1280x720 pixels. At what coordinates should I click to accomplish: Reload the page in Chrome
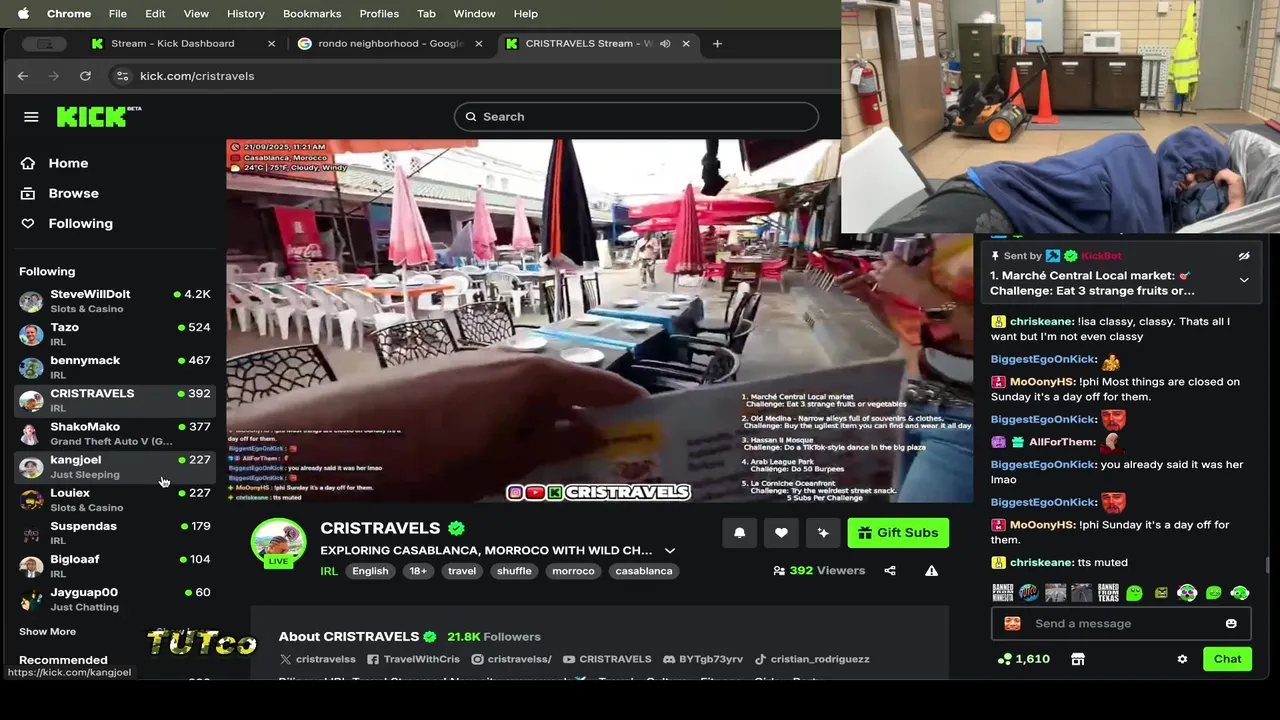(x=85, y=76)
